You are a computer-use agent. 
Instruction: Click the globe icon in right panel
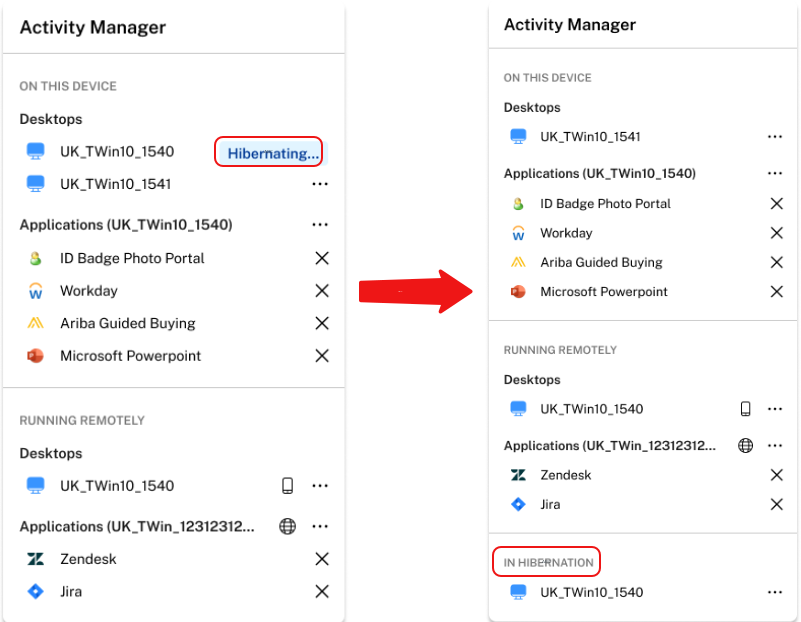pos(745,446)
